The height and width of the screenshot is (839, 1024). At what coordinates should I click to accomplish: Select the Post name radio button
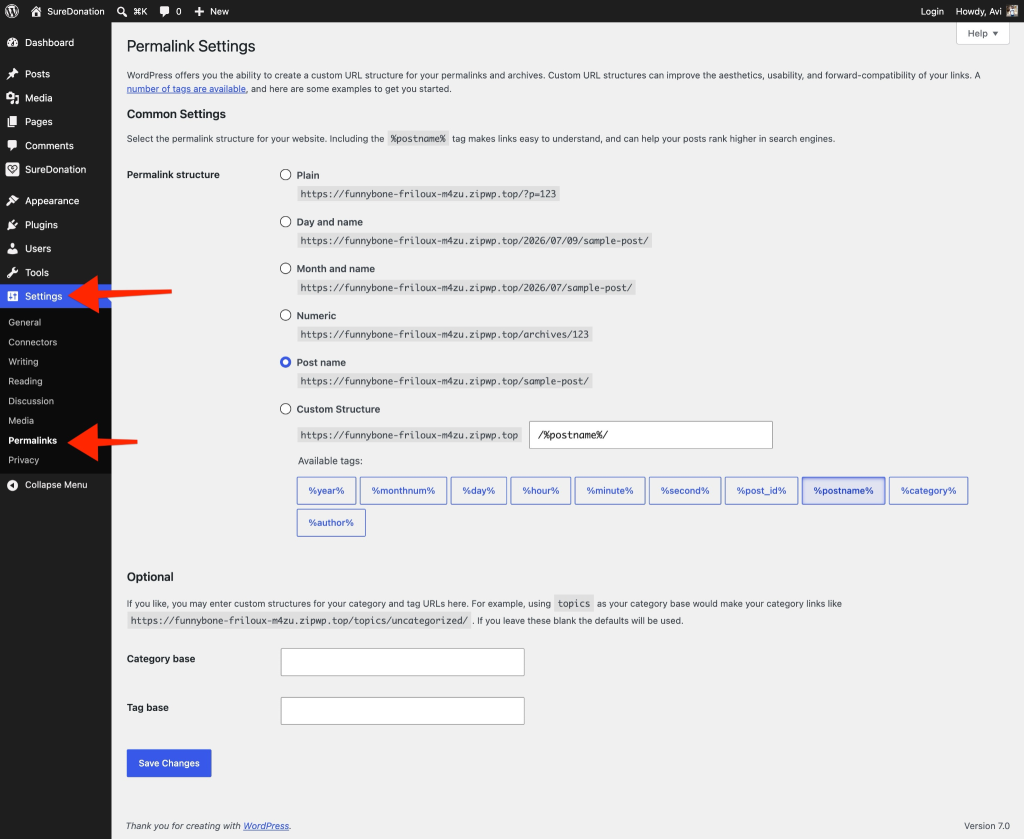click(x=285, y=362)
